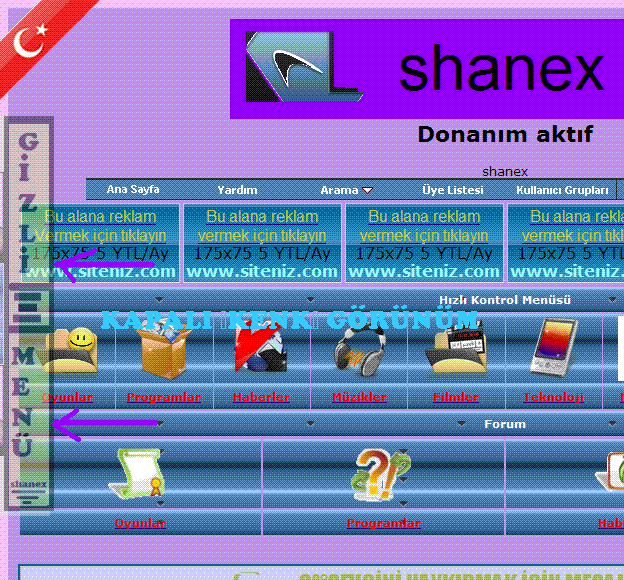Open the Filmler link

click(456, 397)
